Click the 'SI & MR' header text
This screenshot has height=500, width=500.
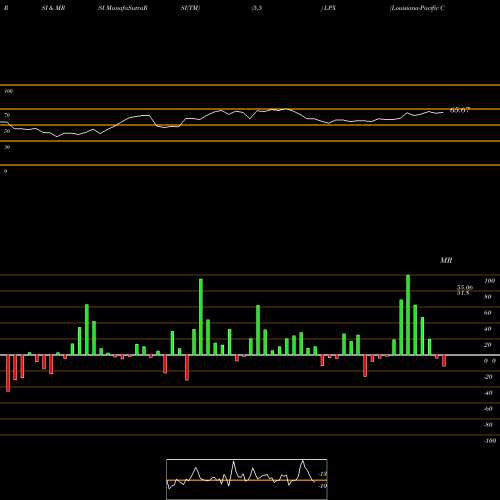[x=53, y=8]
